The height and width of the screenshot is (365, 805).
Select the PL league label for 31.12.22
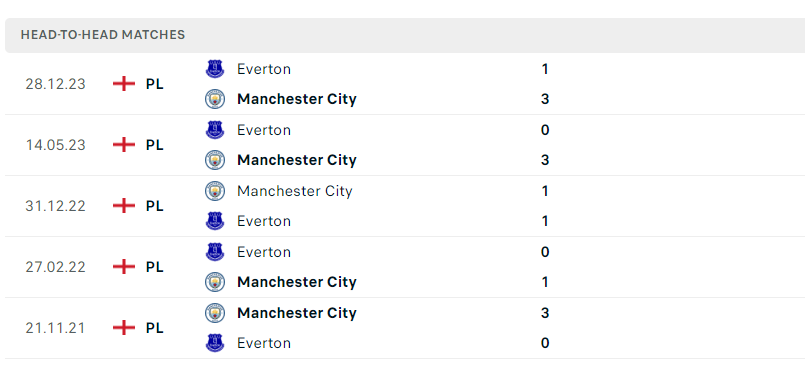pos(155,206)
